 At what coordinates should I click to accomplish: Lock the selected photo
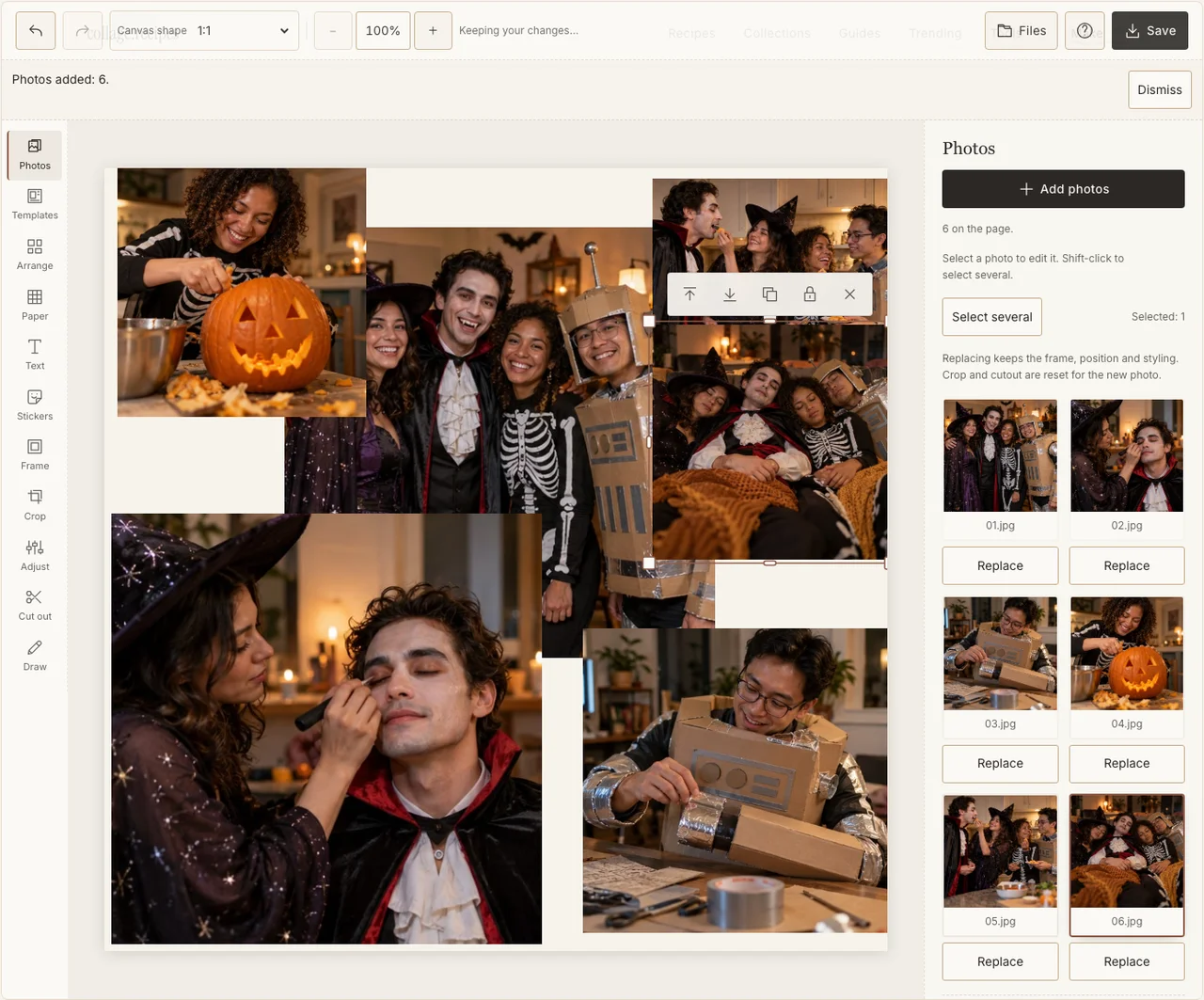(810, 294)
